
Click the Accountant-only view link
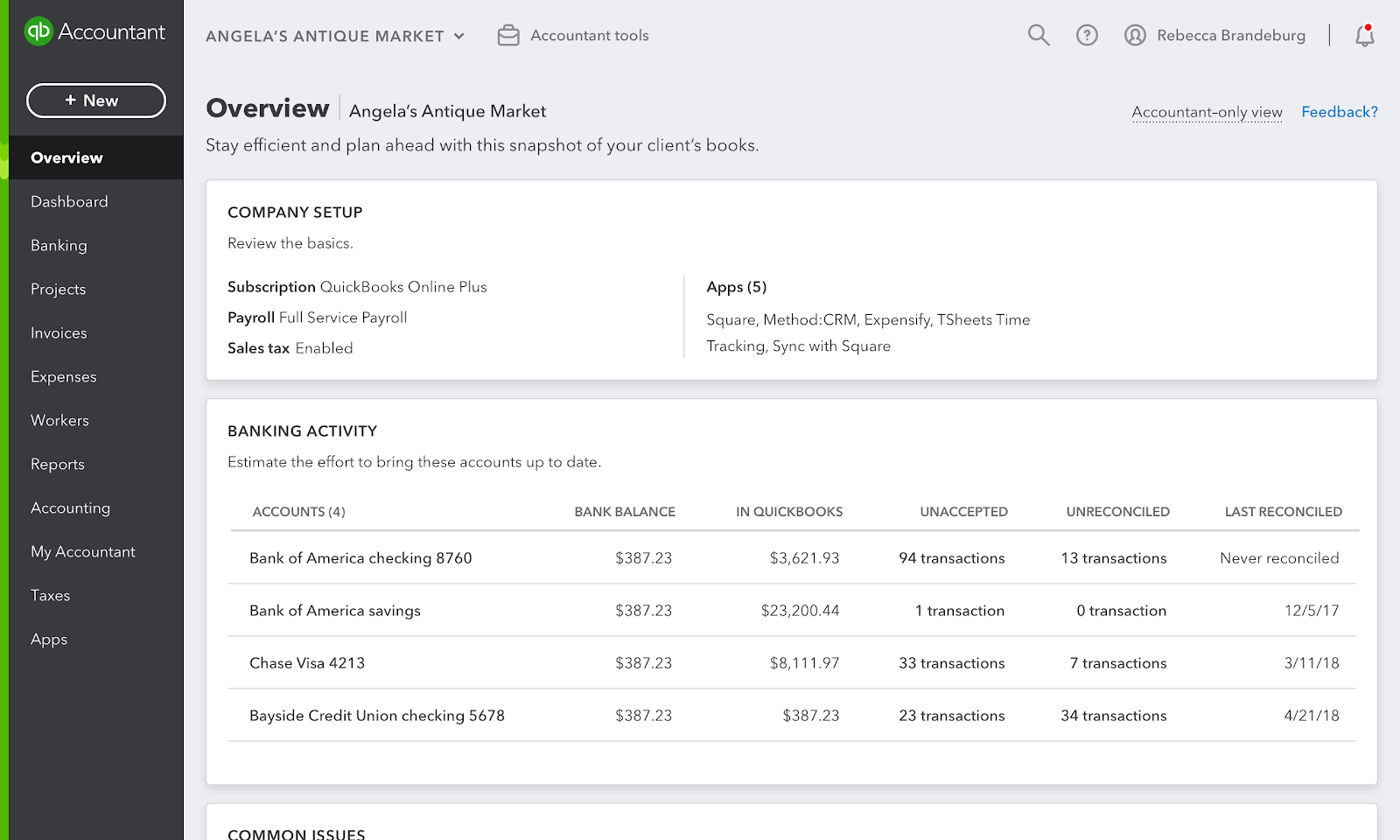1207,112
